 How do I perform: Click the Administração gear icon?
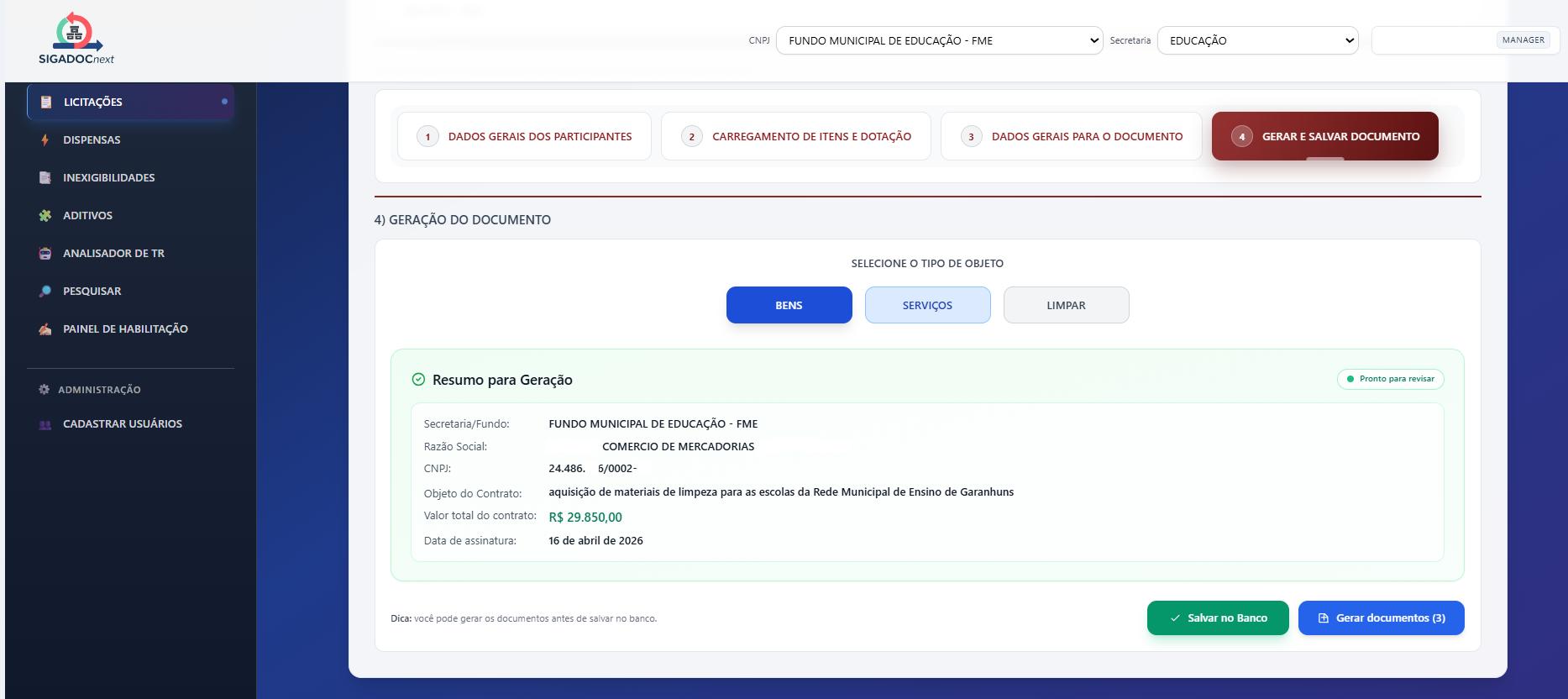click(44, 389)
